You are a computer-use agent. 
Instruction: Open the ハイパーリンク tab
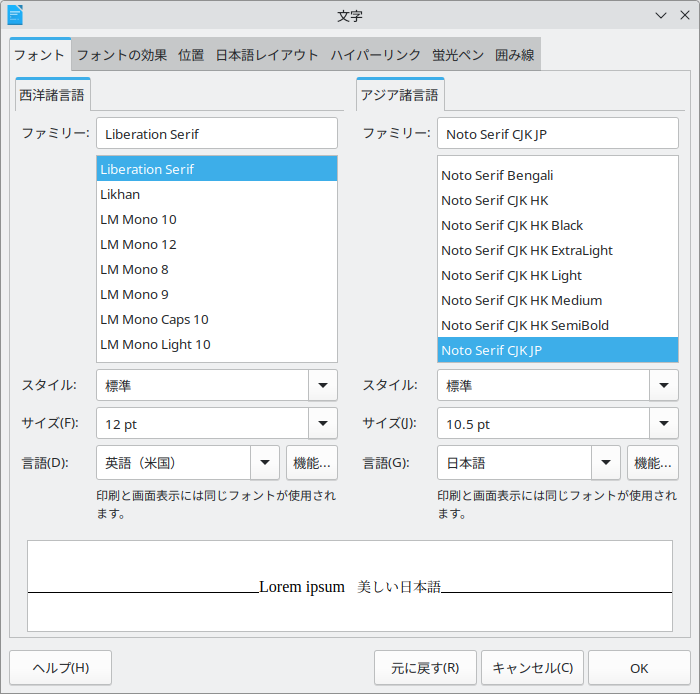375,55
